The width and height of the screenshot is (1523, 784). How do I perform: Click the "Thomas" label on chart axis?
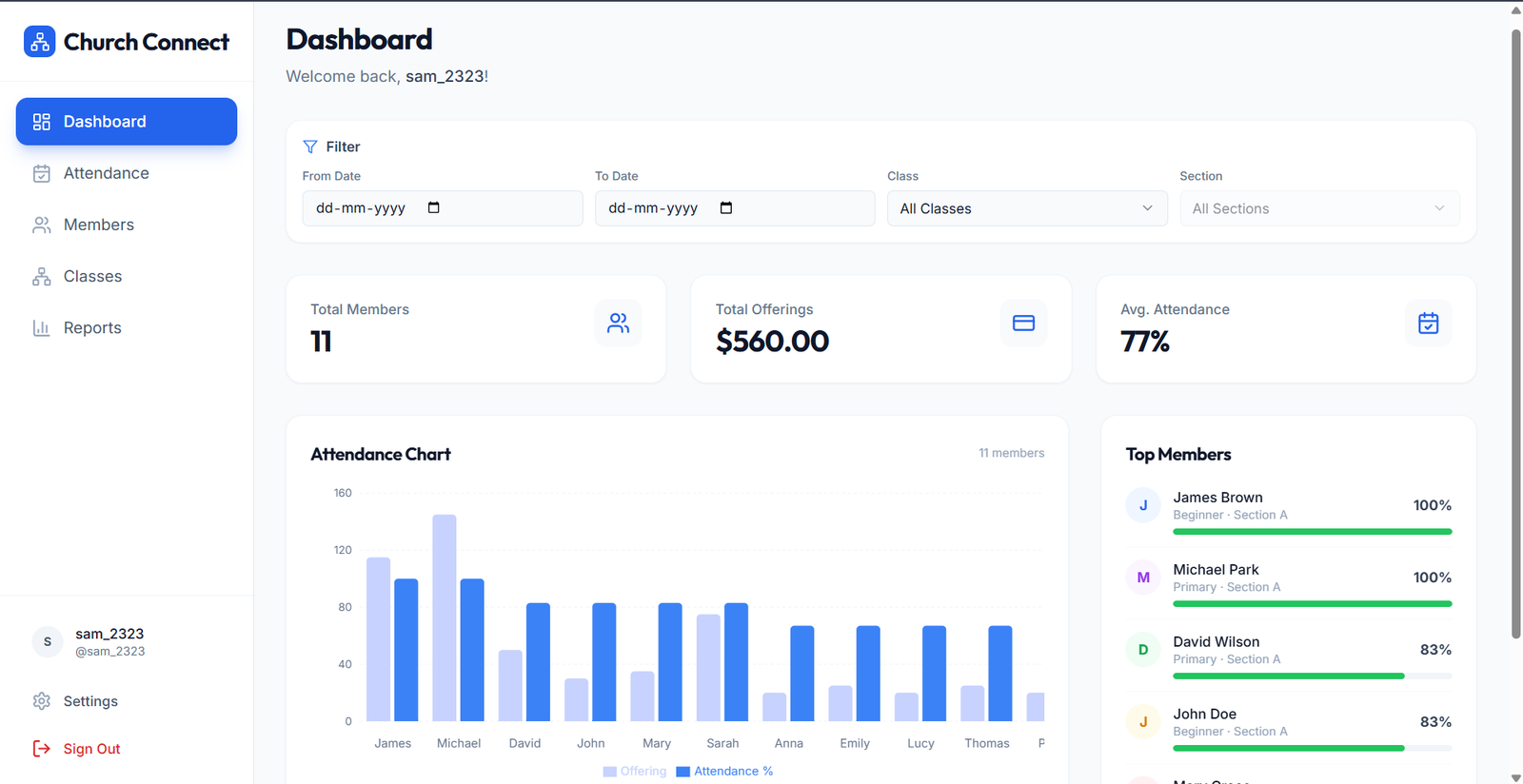[x=987, y=743]
